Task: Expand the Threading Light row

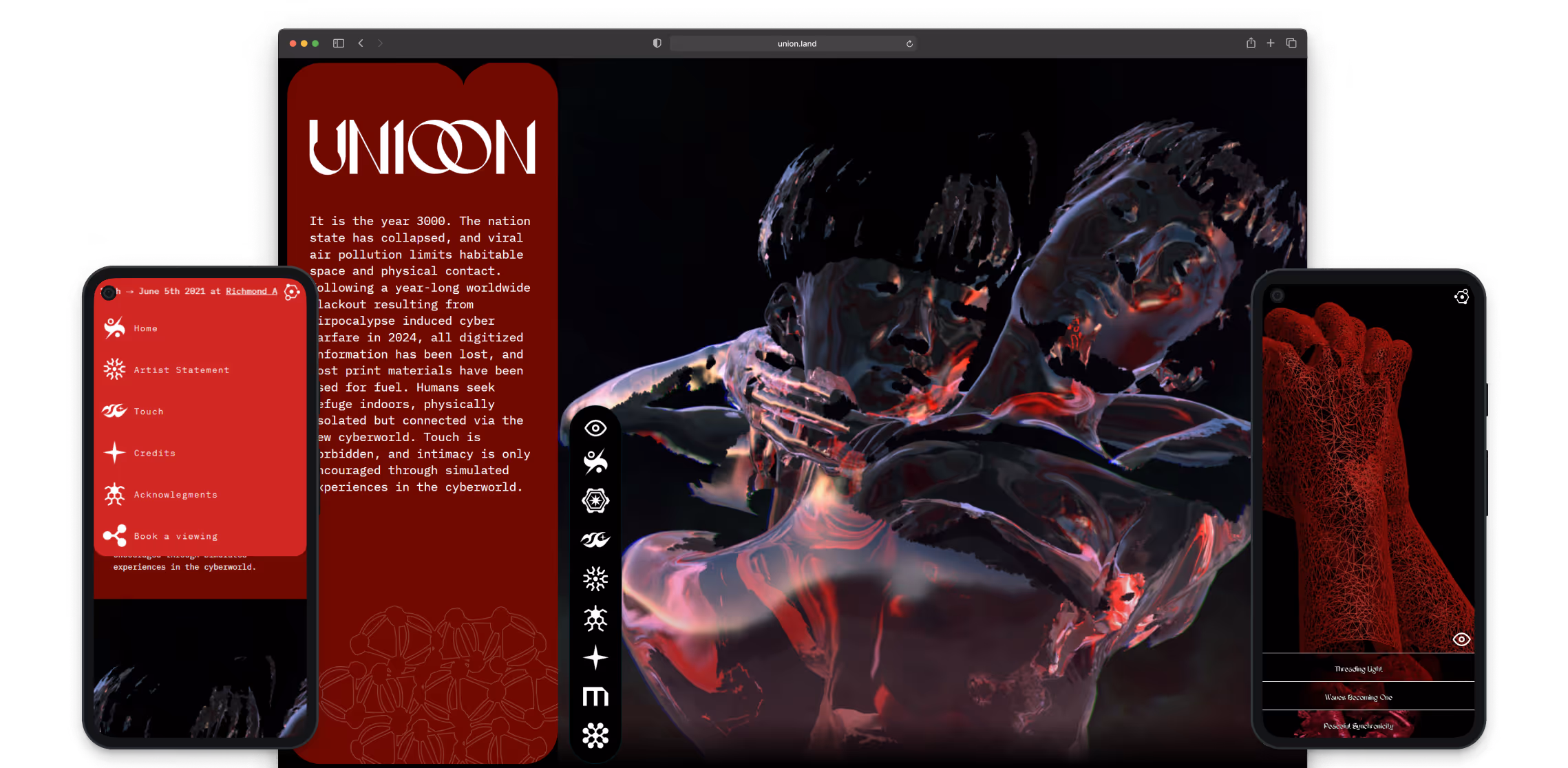Action: coord(1358,669)
